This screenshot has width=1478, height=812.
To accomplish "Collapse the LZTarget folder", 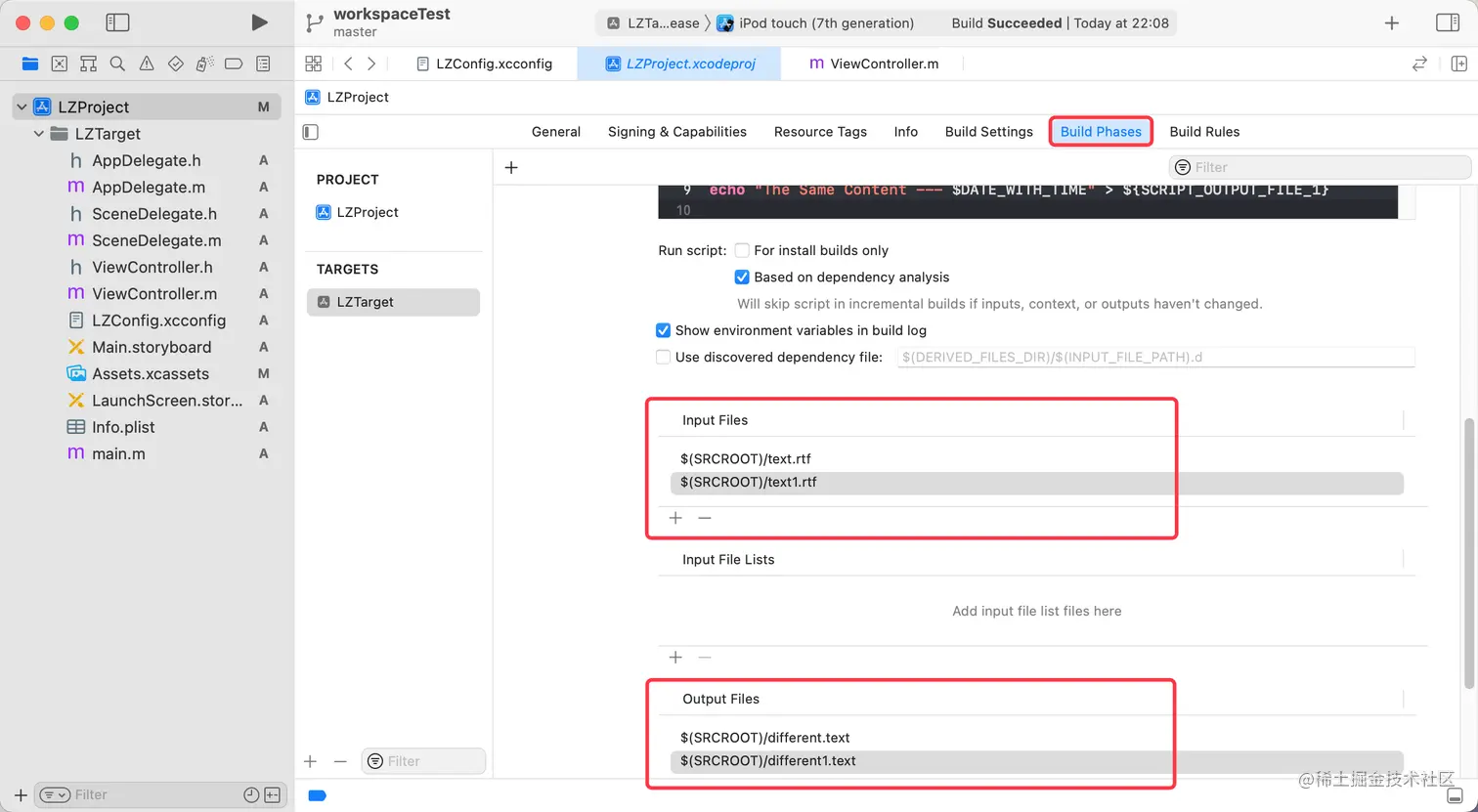I will (39, 134).
